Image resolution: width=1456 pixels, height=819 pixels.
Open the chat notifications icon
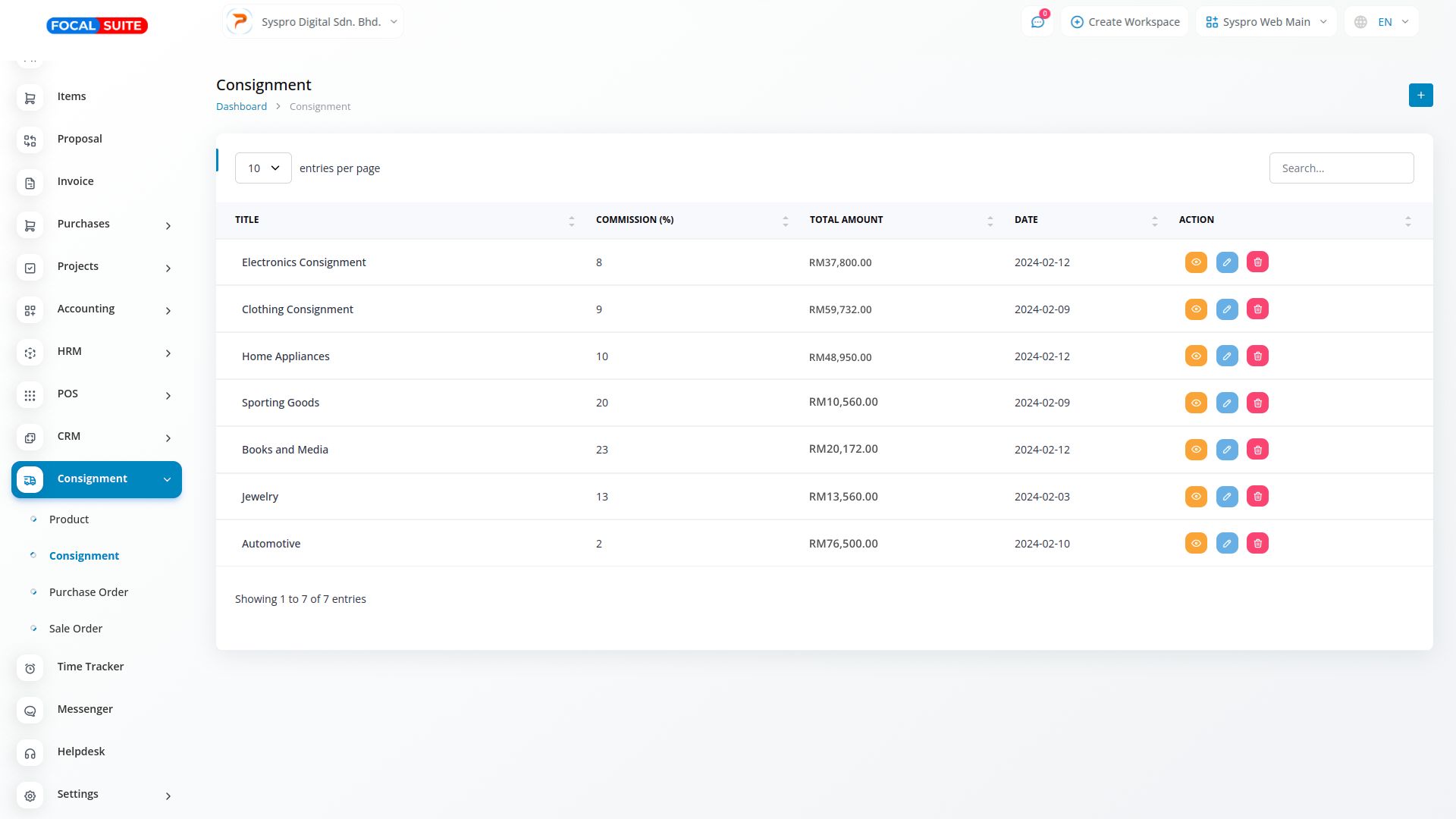tap(1037, 22)
